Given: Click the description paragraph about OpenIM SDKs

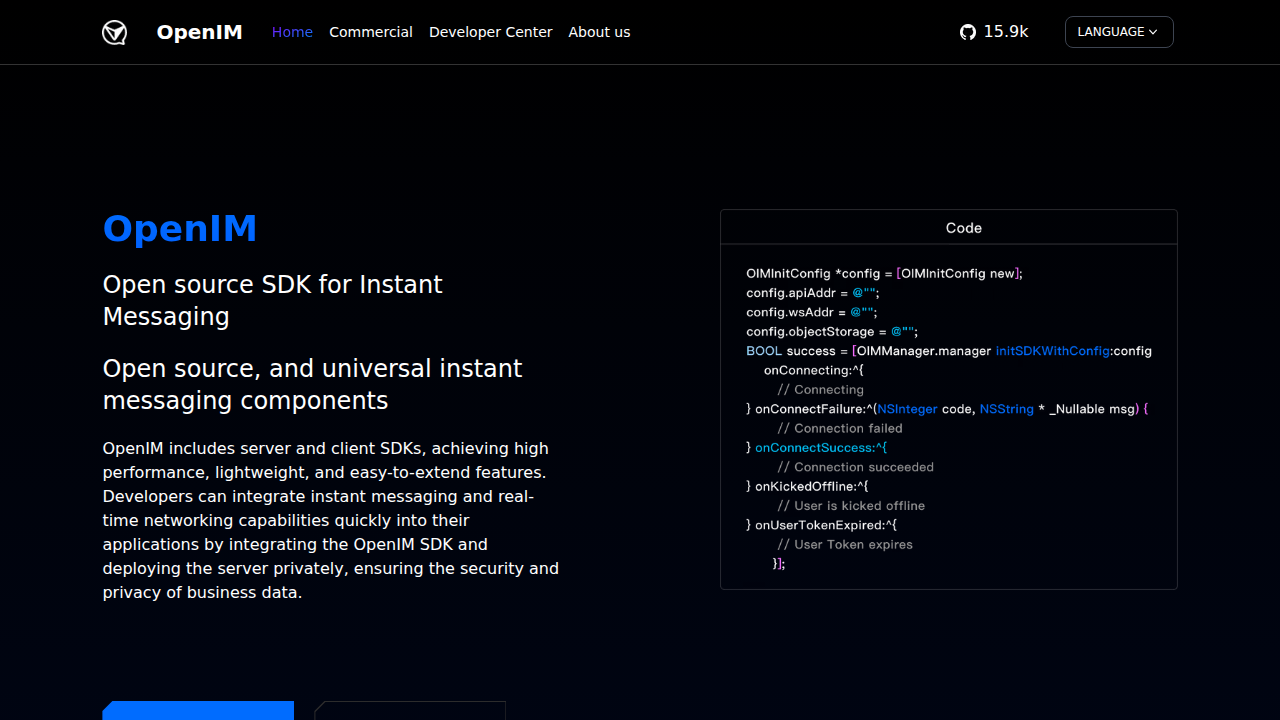Looking at the screenshot, I should (x=330, y=520).
